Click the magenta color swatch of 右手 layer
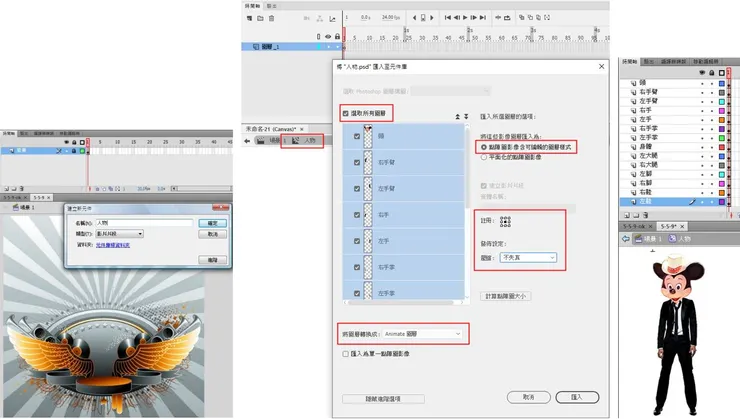Screen dimensions: 740x419 pyautogui.click(x=722, y=110)
